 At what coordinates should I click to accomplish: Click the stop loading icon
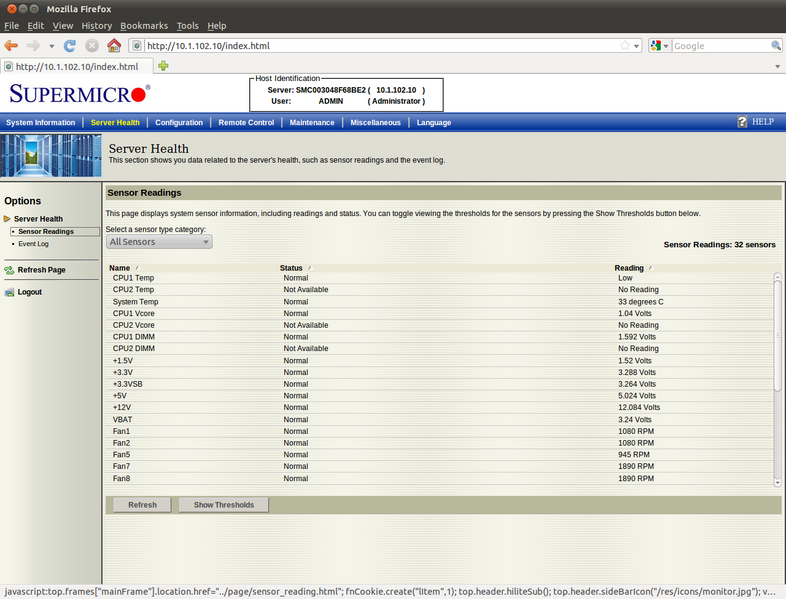pos(92,46)
